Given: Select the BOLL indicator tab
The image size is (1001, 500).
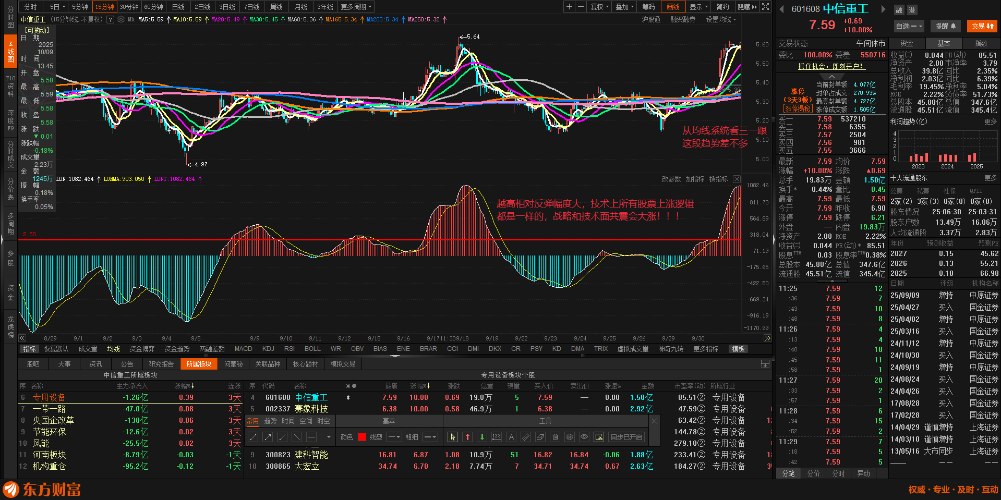Looking at the screenshot, I should (x=312, y=349).
